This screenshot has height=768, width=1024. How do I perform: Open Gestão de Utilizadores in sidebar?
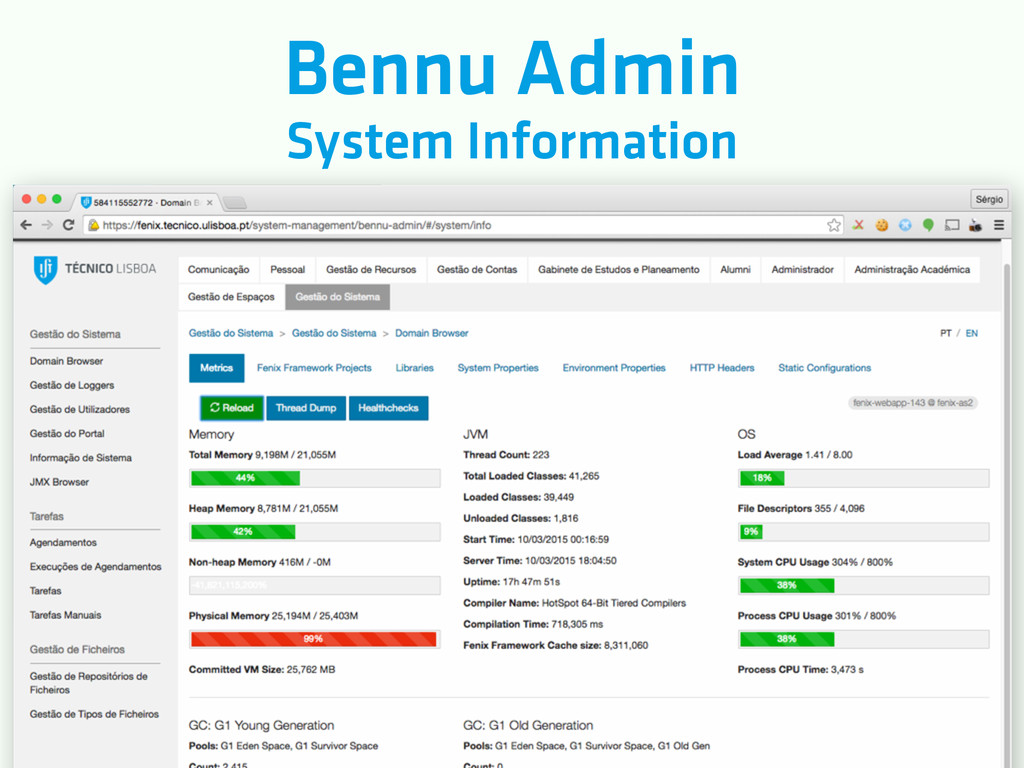click(x=80, y=409)
